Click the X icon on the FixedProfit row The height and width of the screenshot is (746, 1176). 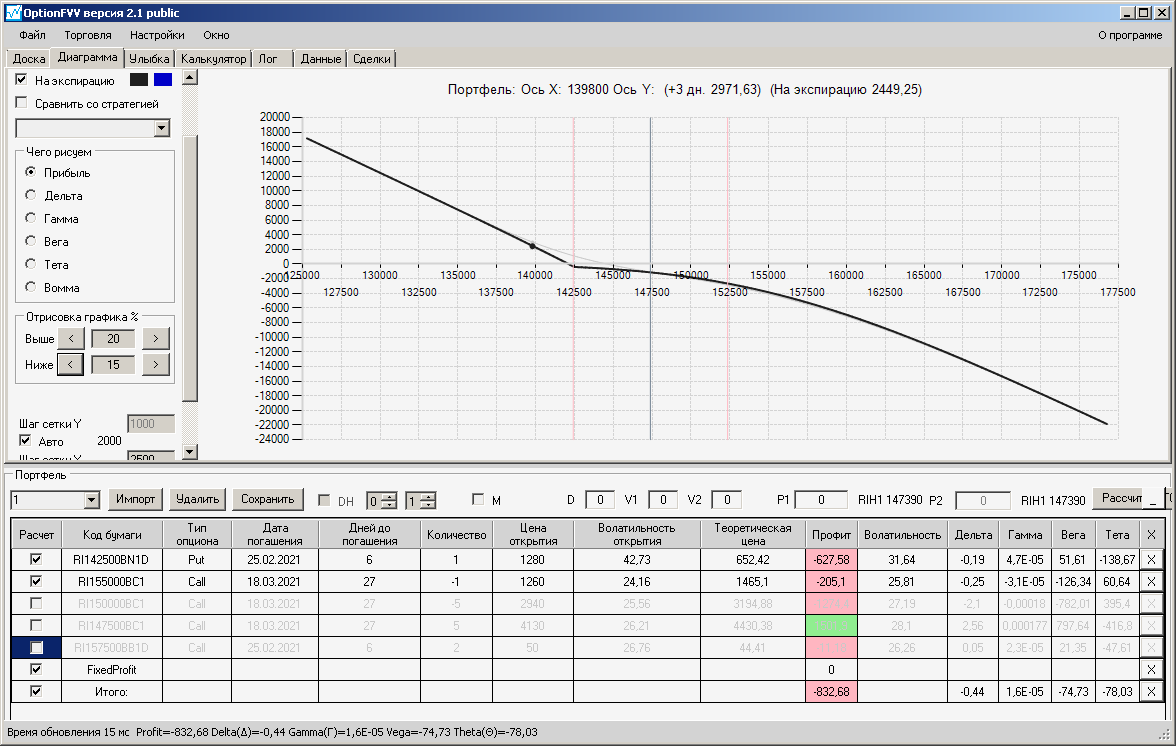[1151, 670]
